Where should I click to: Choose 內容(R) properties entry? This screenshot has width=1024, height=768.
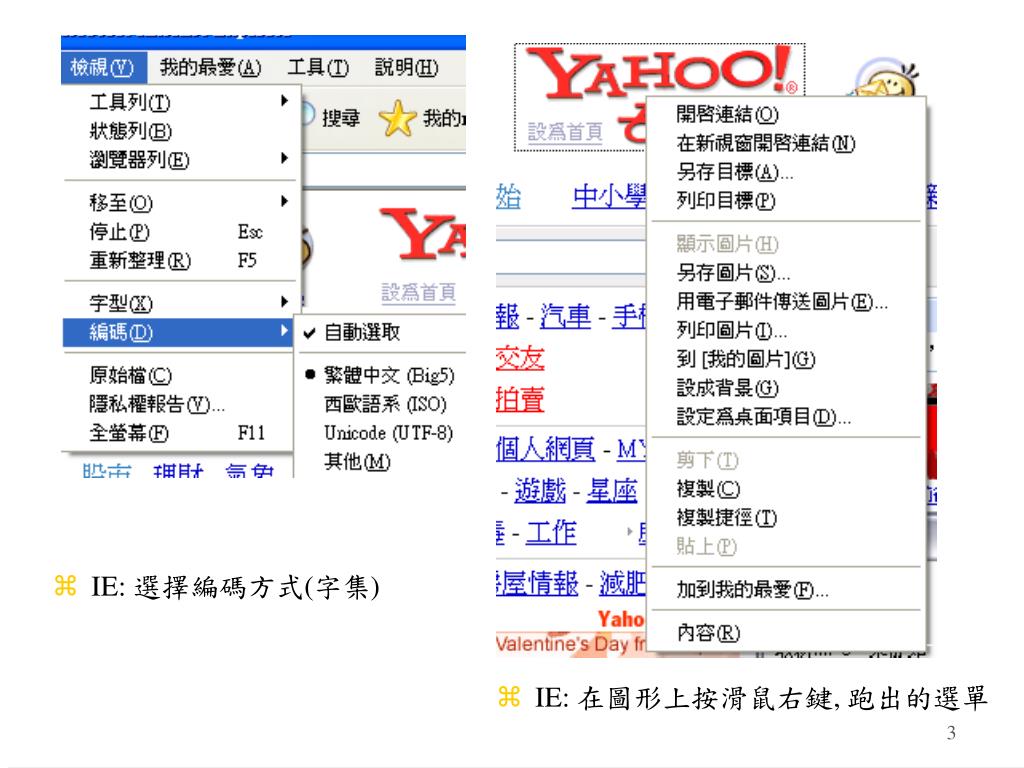point(786,632)
